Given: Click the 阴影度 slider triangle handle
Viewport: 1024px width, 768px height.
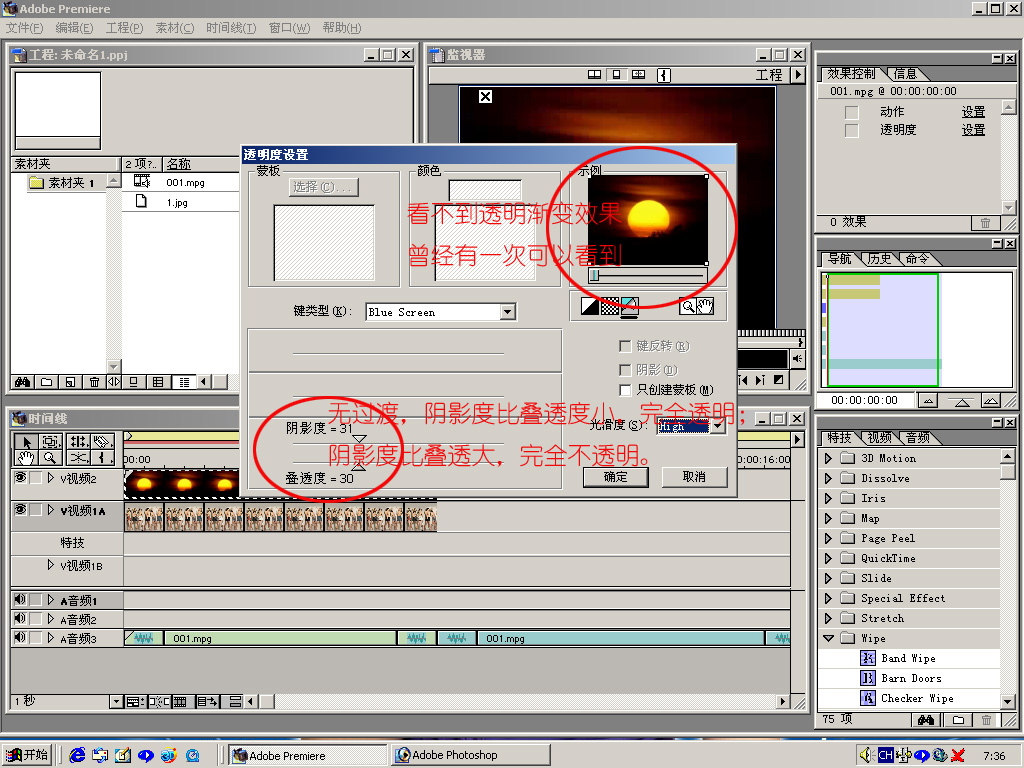Looking at the screenshot, I should [359, 439].
